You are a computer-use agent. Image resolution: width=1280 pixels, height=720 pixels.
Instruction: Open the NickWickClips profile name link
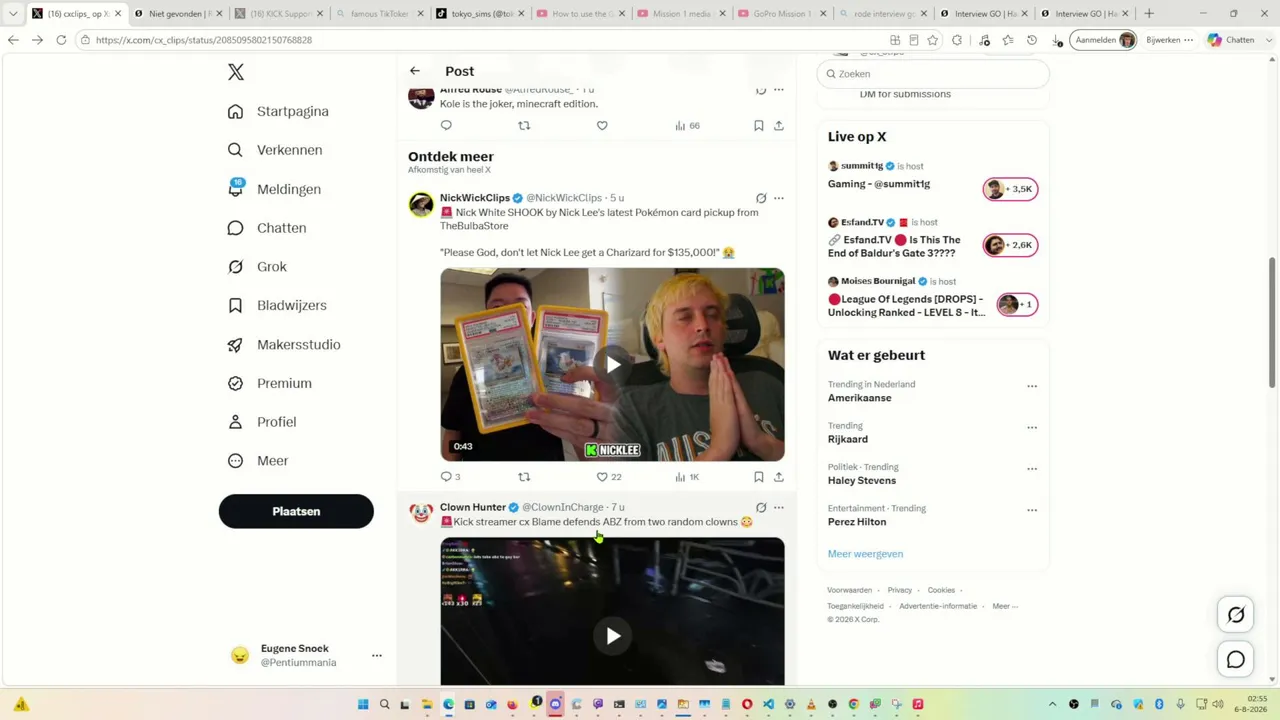(x=475, y=198)
